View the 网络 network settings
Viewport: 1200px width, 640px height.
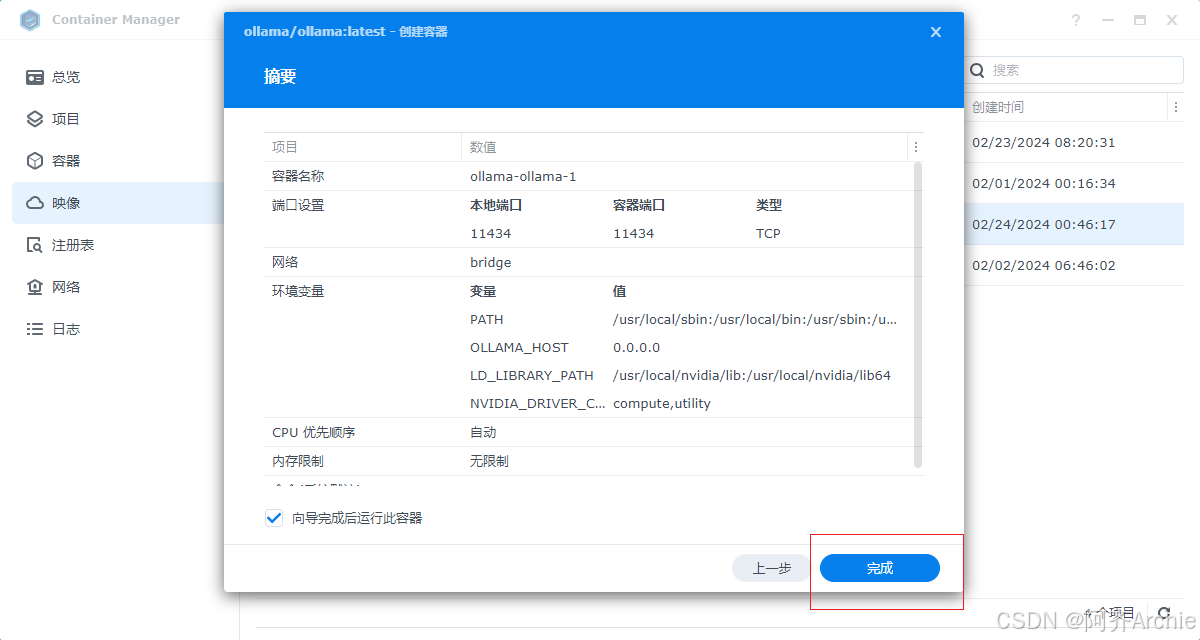click(x=52, y=286)
